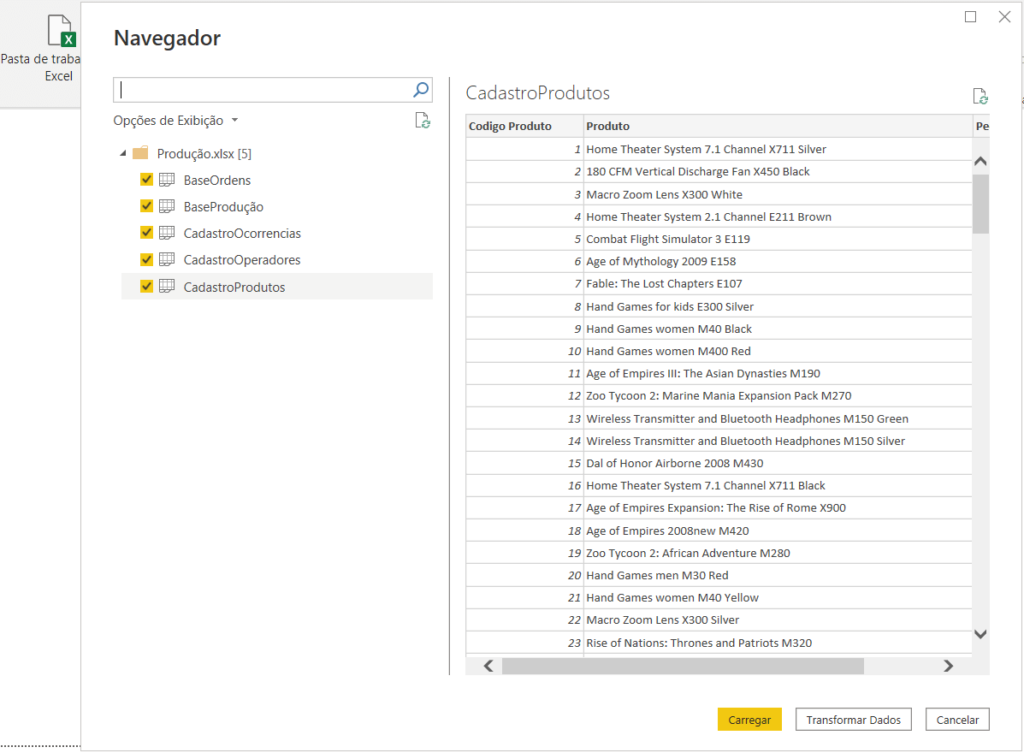Screen dimensions: 1024x753
Task: Click the row 'Hand Games women M40 Yellow'
Action: 719,598
